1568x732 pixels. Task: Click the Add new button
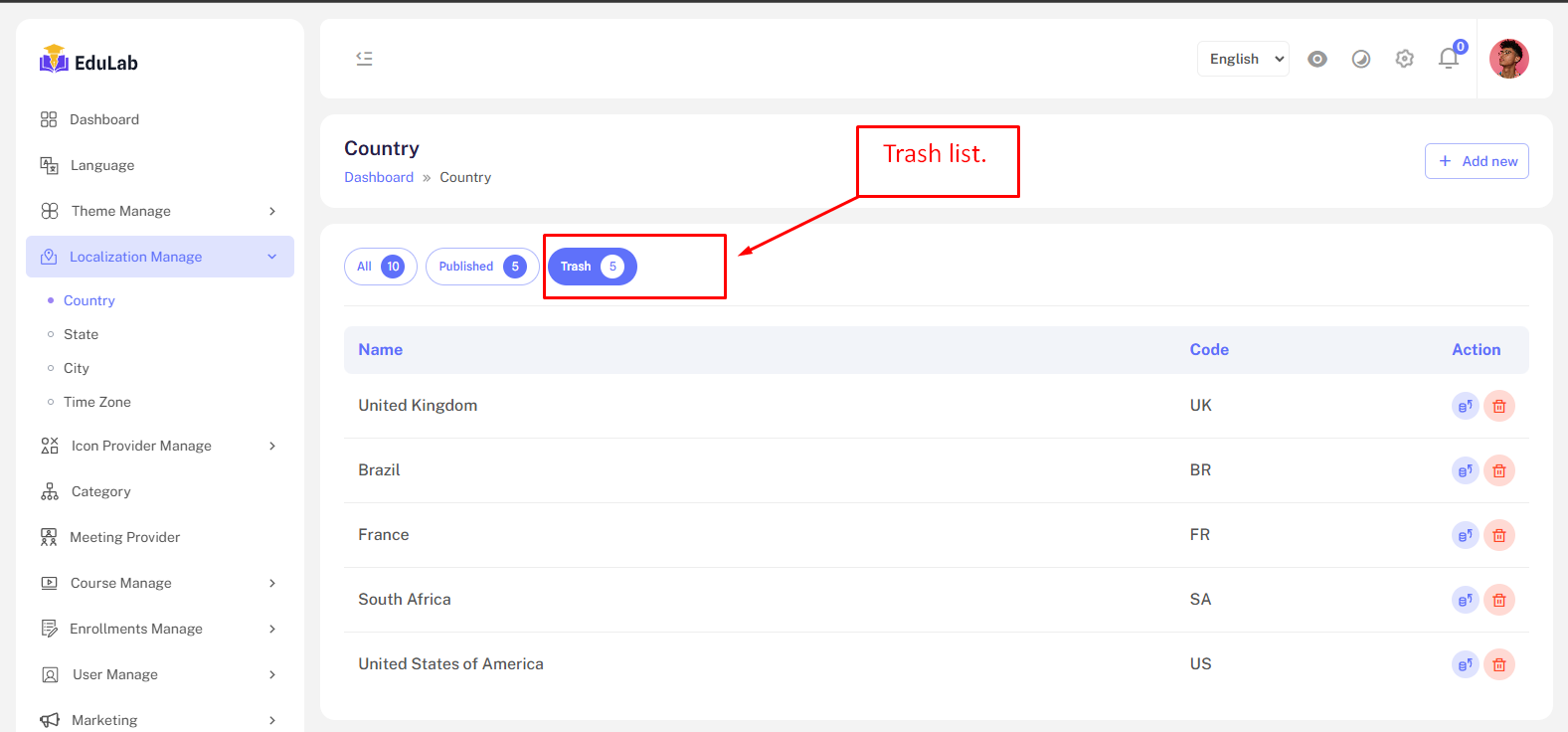[1477, 161]
